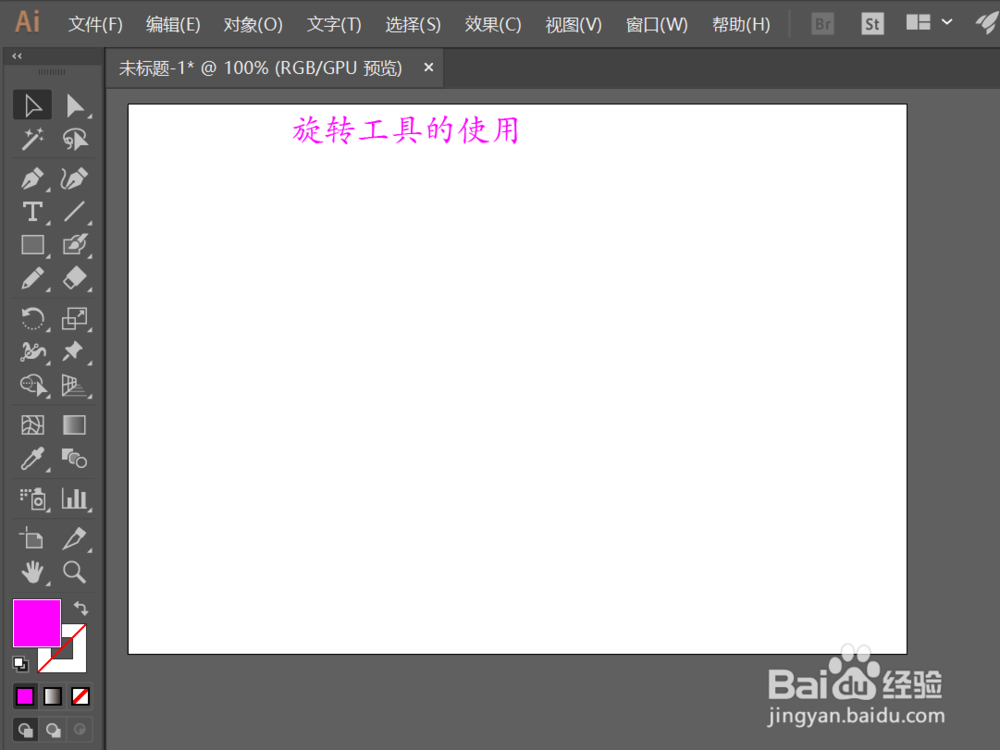The image size is (1000, 750).
Task: Open the 编辑(E) menu
Action: [173, 24]
